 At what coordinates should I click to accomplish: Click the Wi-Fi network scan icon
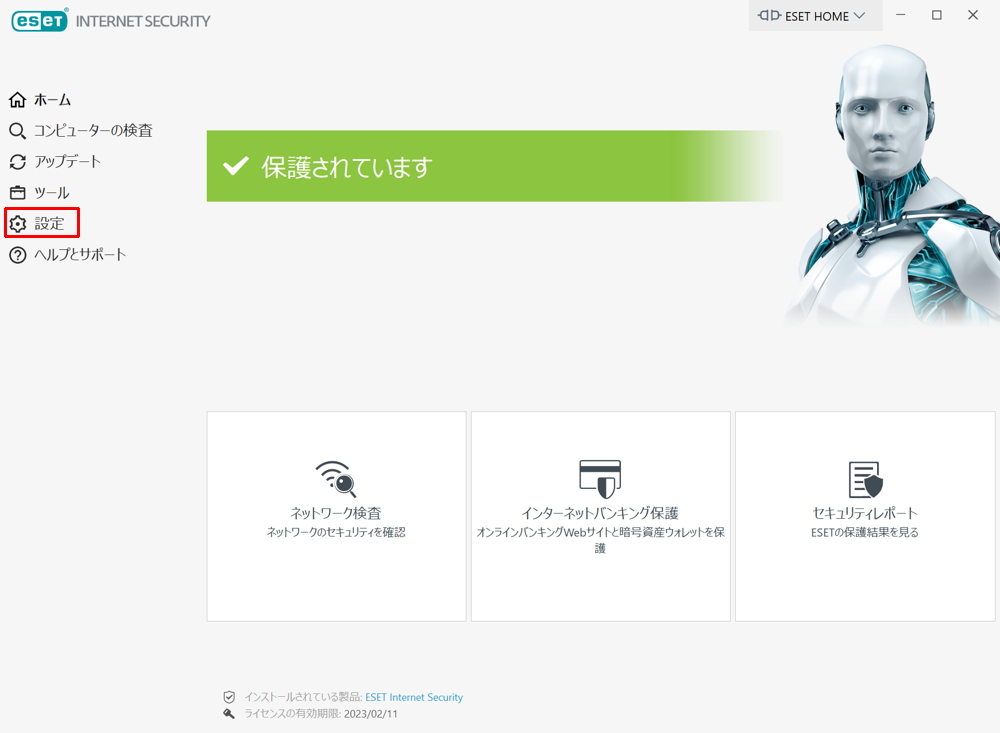pyautogui.click(x=336, y=478)
